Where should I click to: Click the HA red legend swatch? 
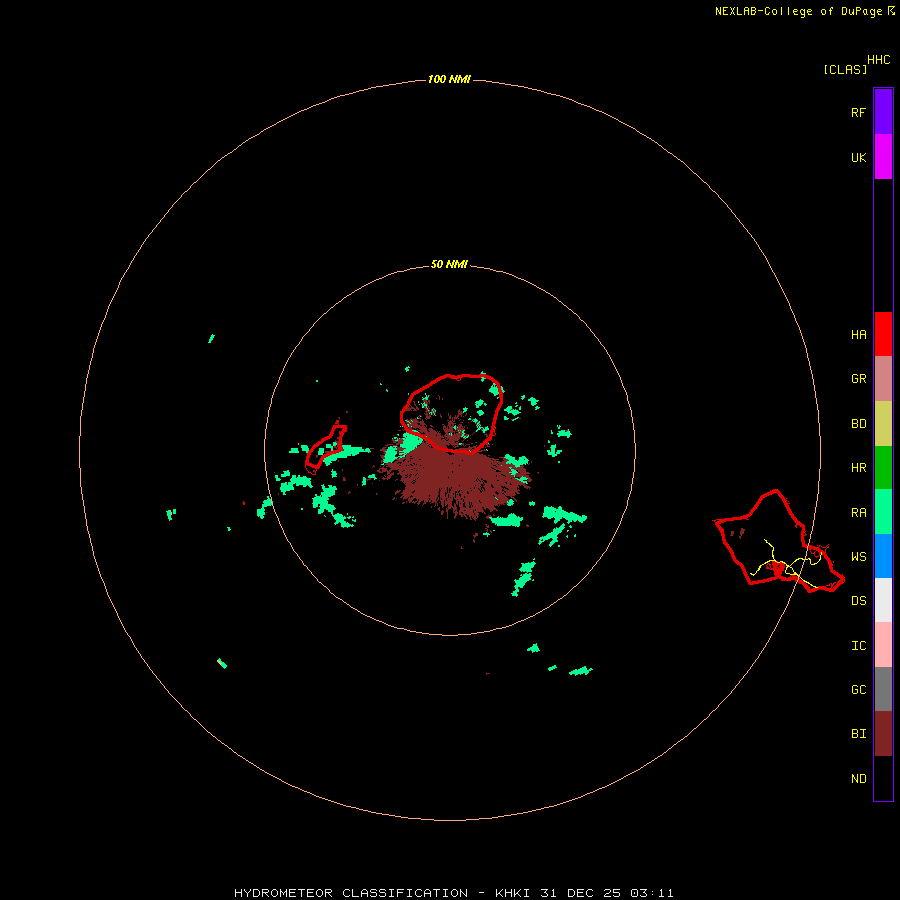[x=883, y=334]
